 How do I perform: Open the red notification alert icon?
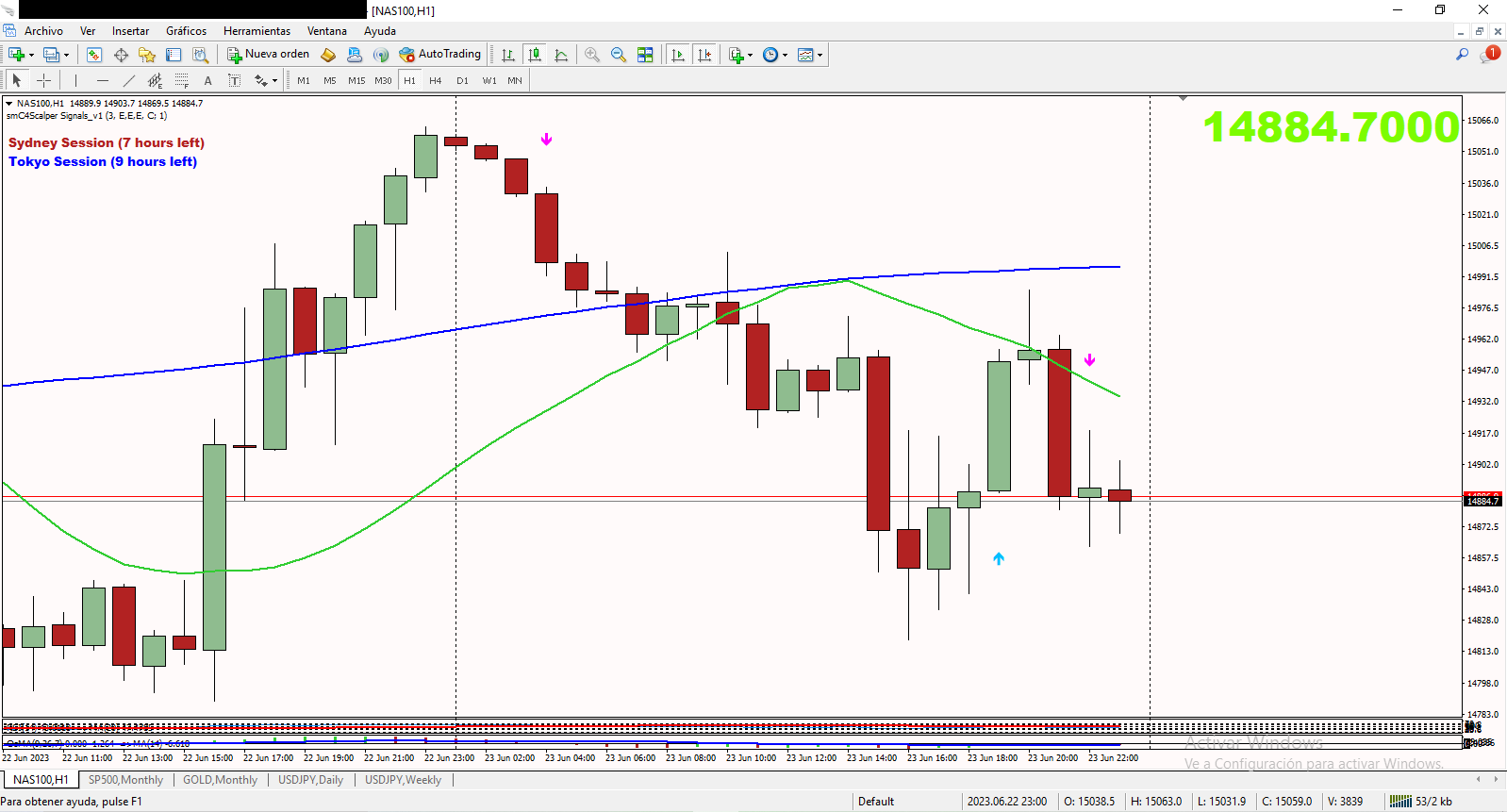[x=1490, y=55]
